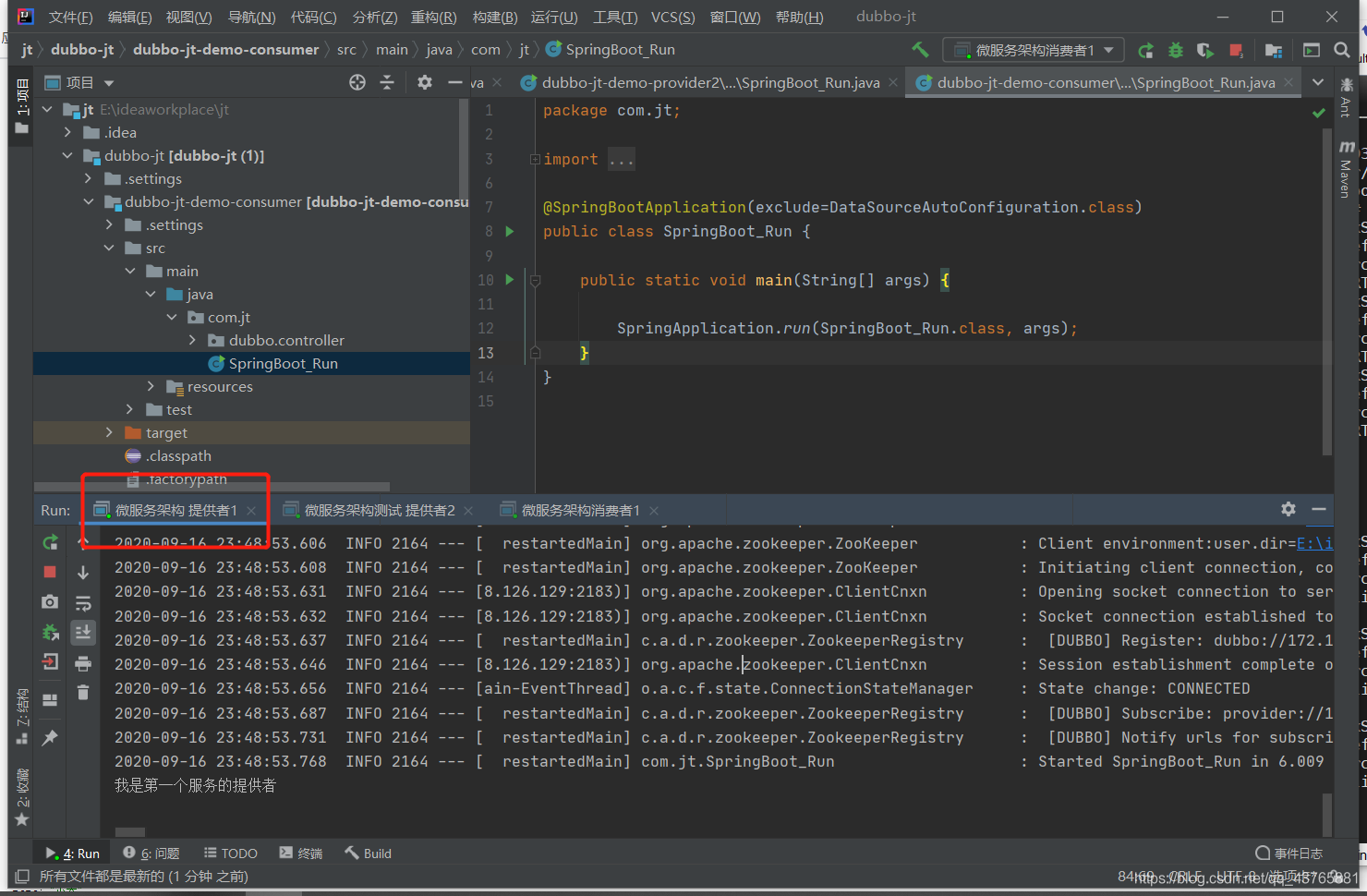
Task: Expand the .idea folder node
Action: [68, 132]
